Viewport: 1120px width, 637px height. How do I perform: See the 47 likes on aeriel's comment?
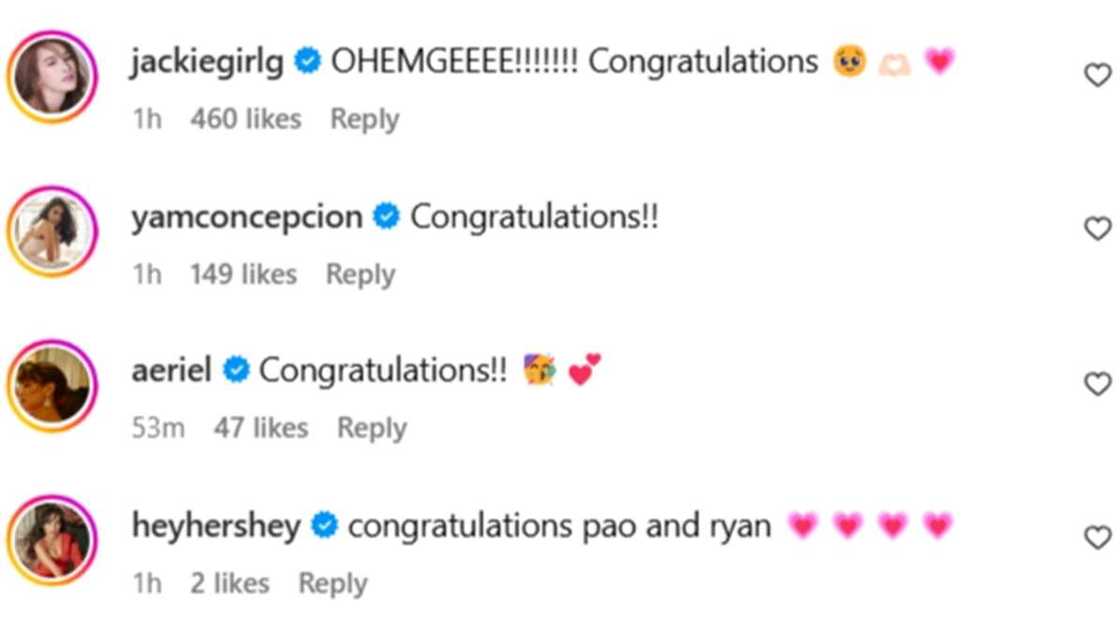point(260,428)
